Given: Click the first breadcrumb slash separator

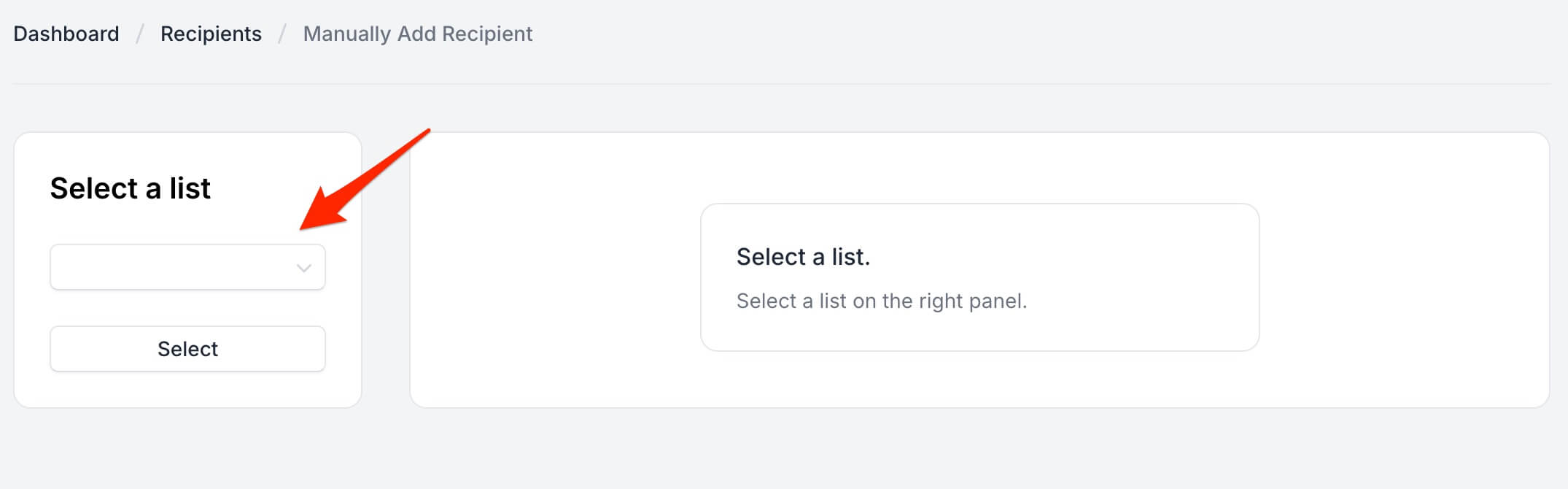Looking at the screenshot, I should coord(139,34).
